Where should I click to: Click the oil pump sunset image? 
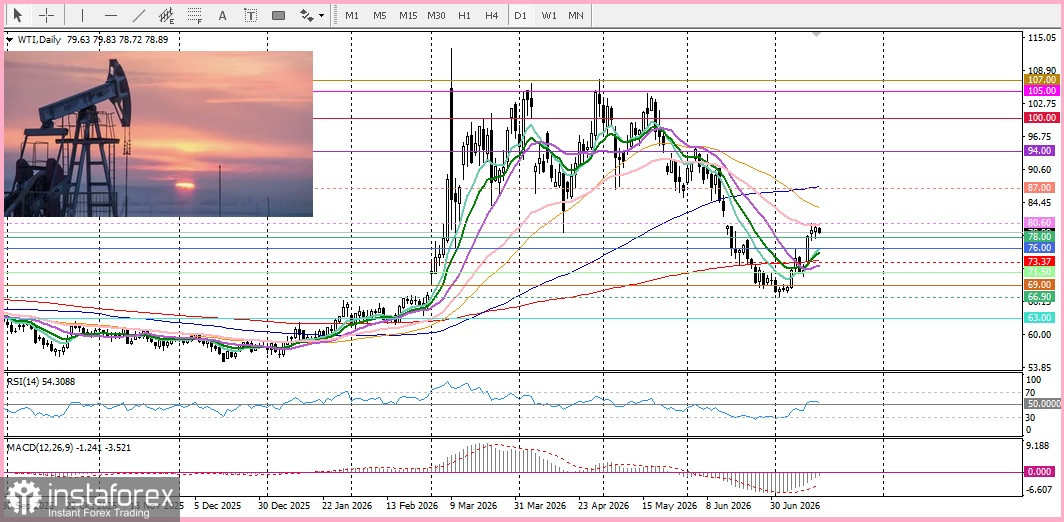(x=159, y=134)
